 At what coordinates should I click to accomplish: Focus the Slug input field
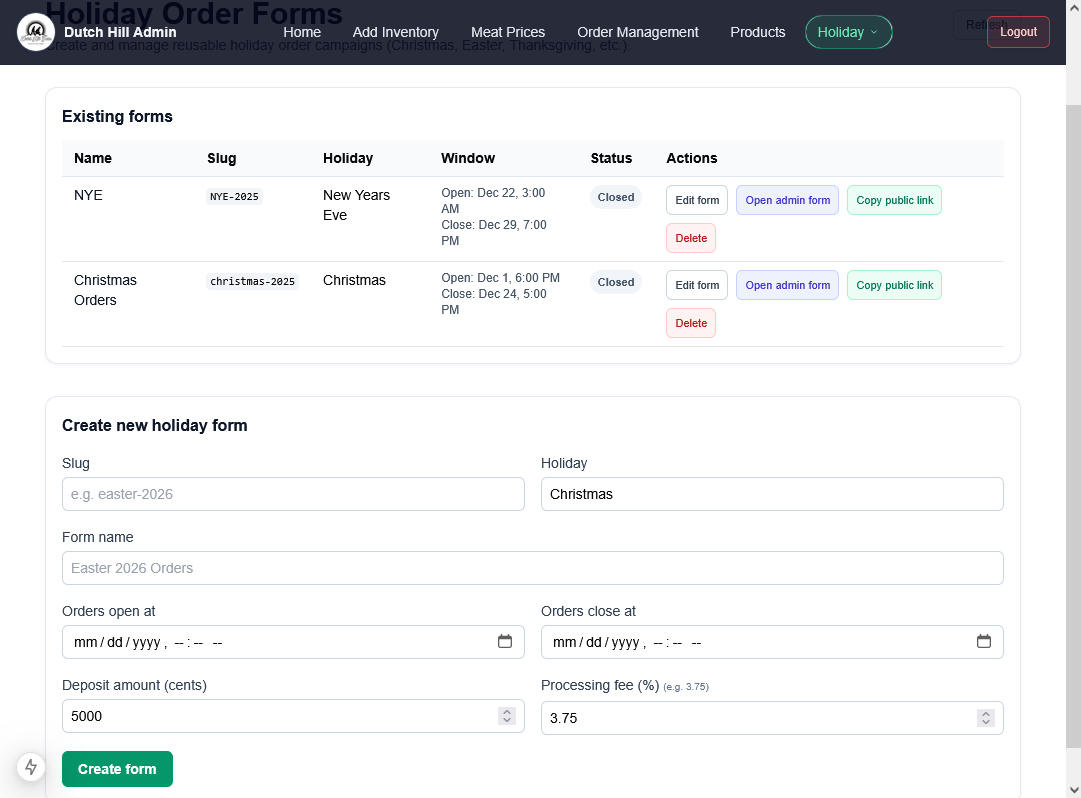pyautogui.click(x=293, y=494)
